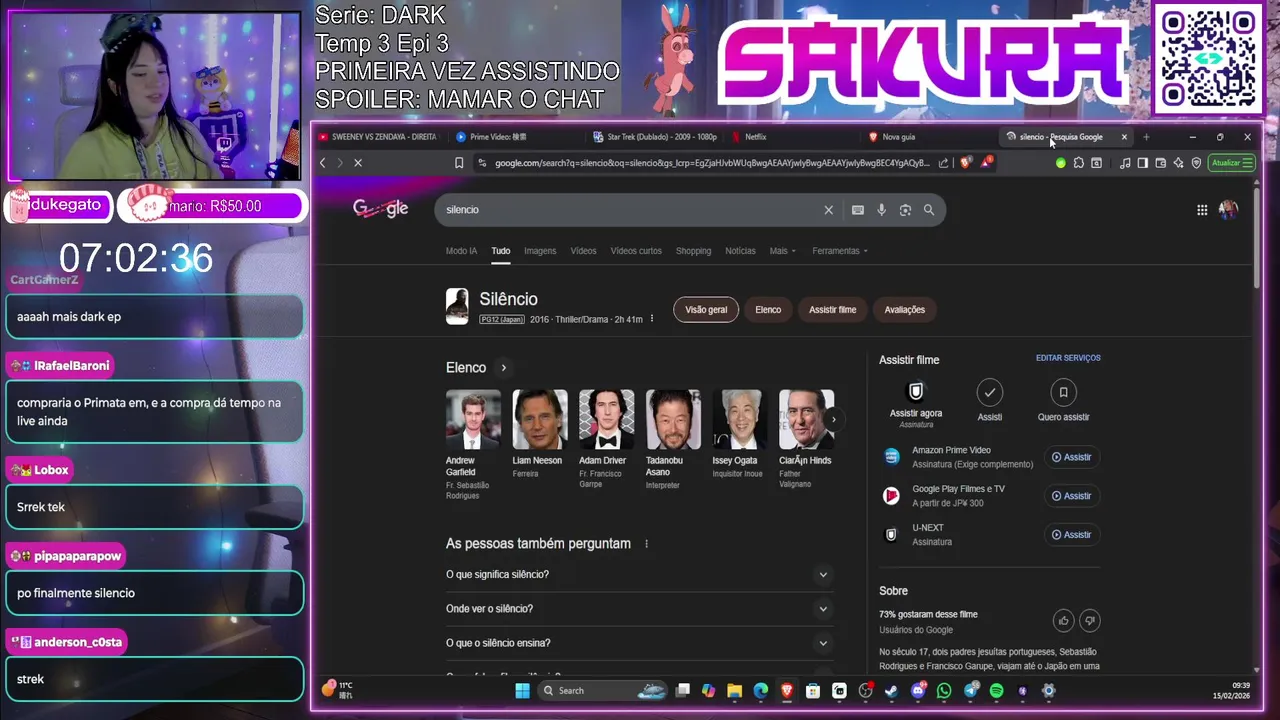Open Spotify from the taskbar
This screenshot has width=1280, height=720.
(x=997, y=690)
